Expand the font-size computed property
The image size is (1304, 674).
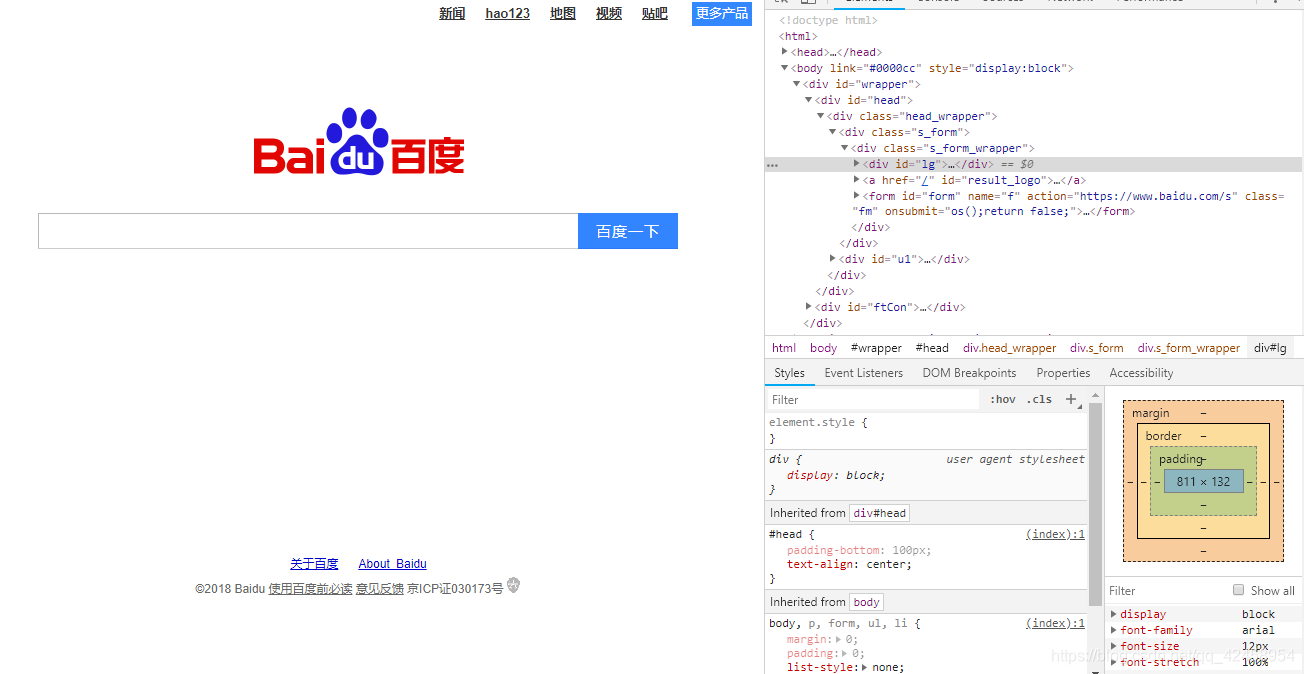point(1114,646)
